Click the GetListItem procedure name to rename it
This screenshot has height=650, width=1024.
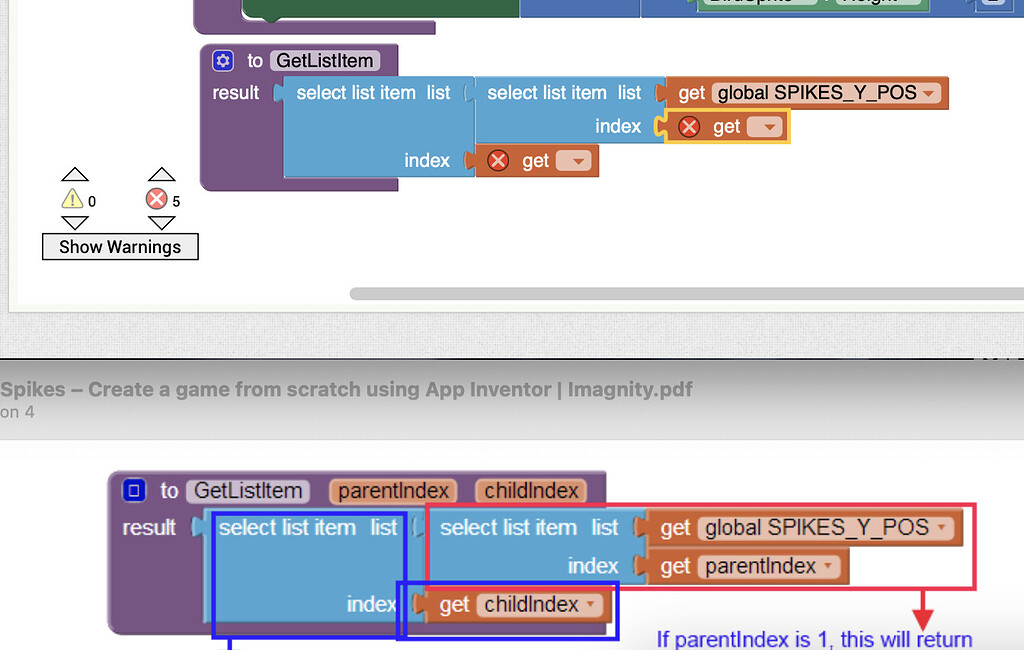(322, 60)
